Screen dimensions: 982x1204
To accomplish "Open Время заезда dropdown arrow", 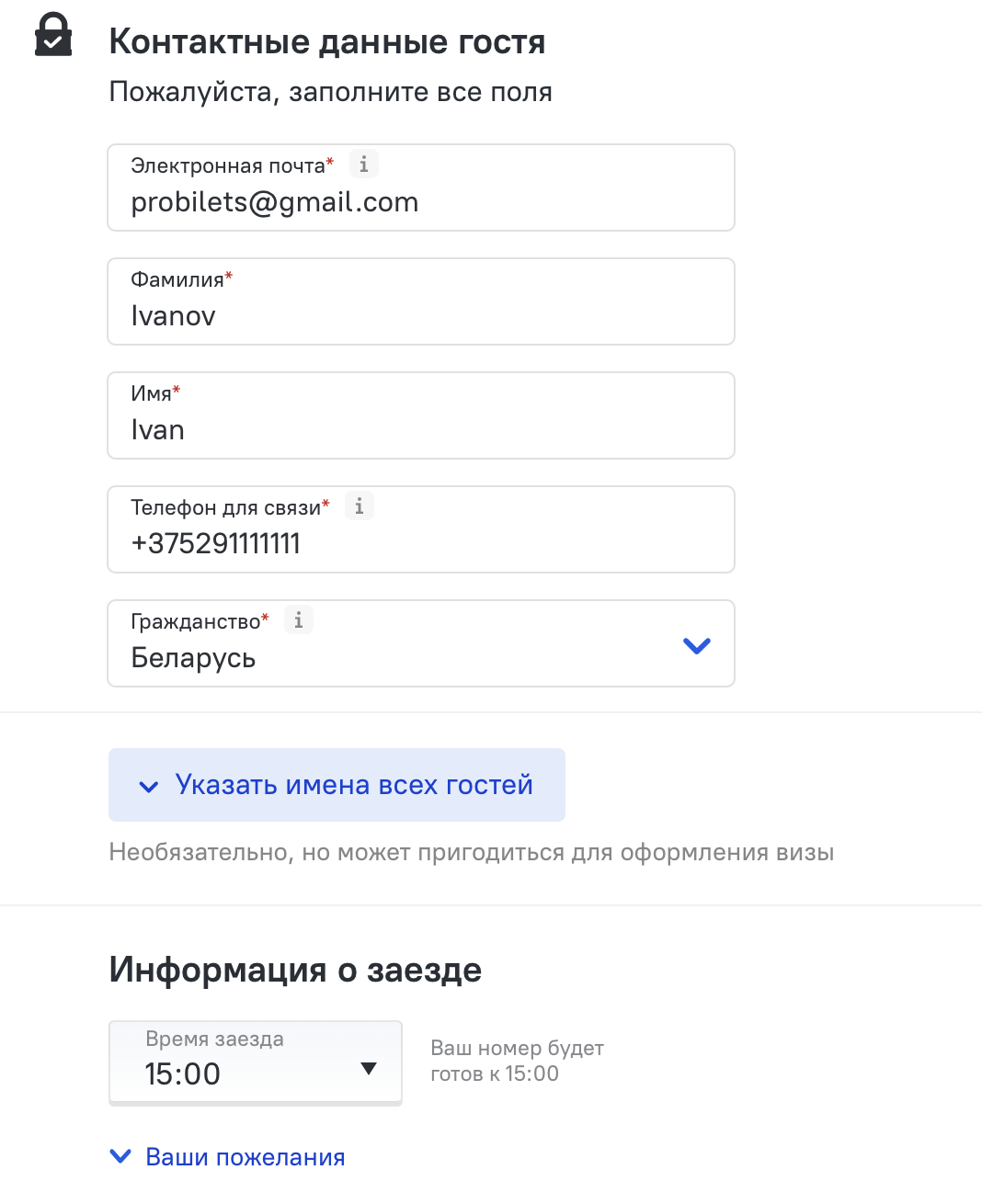I will pos(369,1068).
